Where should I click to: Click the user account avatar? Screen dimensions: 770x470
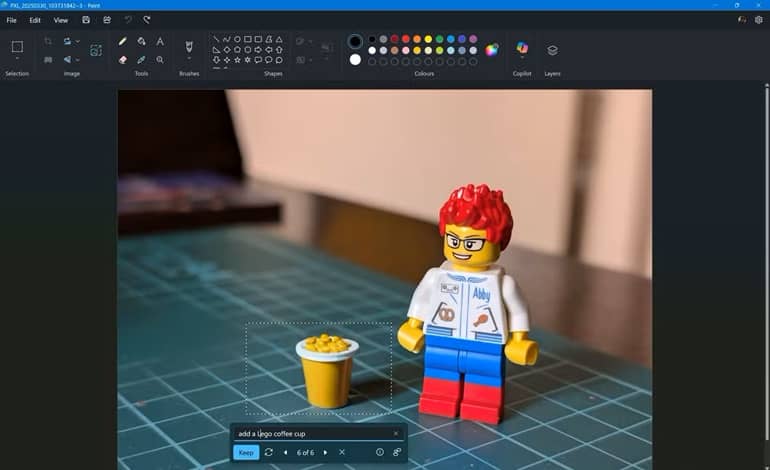(742, 20)
